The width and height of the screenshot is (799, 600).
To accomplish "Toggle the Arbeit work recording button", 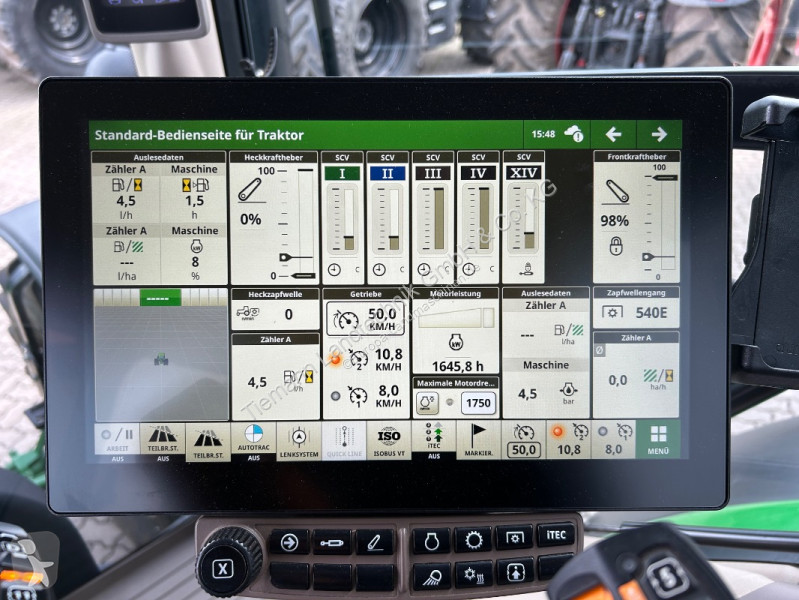I will click(117, 439).
